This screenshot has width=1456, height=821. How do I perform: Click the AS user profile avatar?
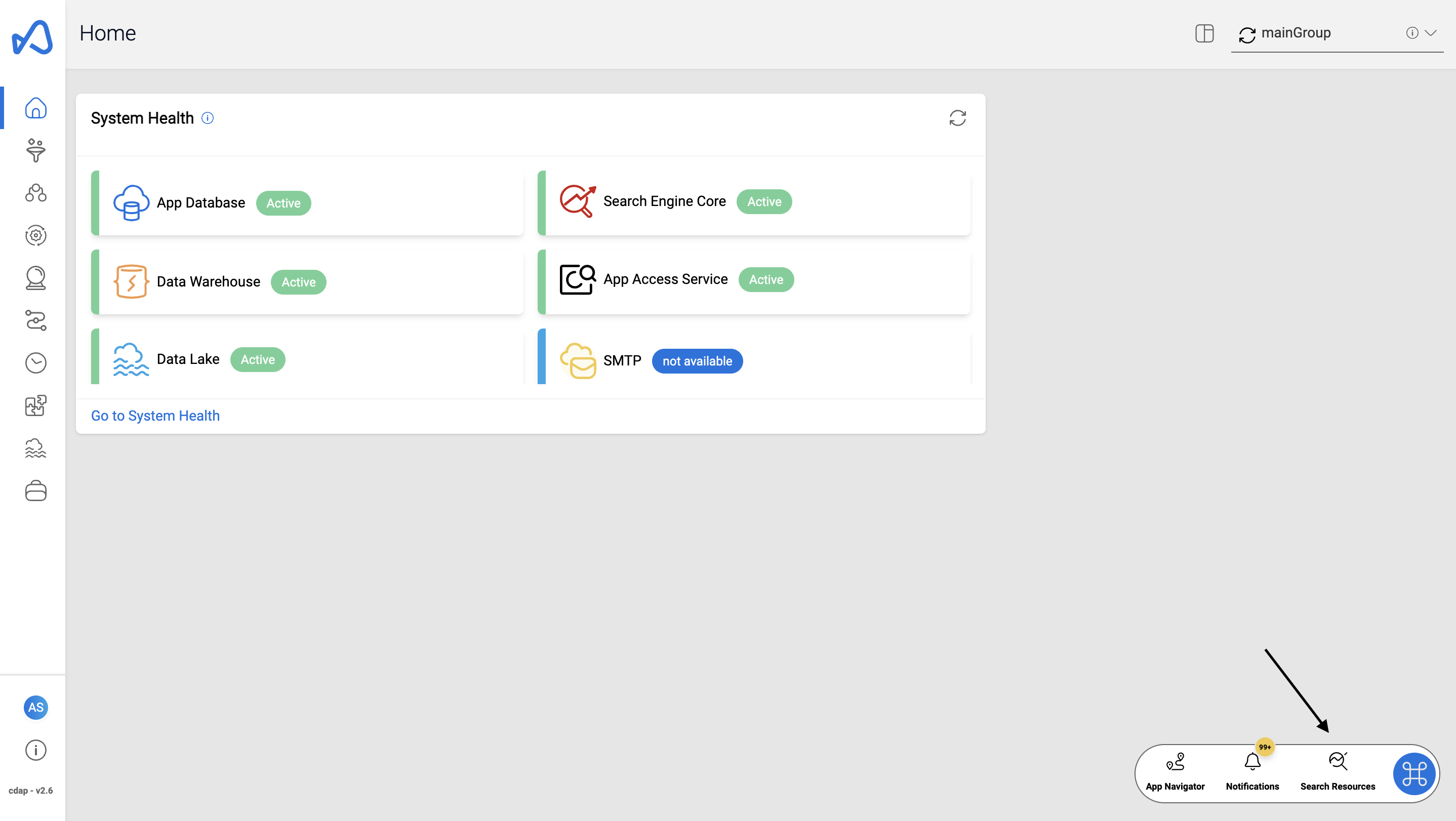[x=35, y=707]
